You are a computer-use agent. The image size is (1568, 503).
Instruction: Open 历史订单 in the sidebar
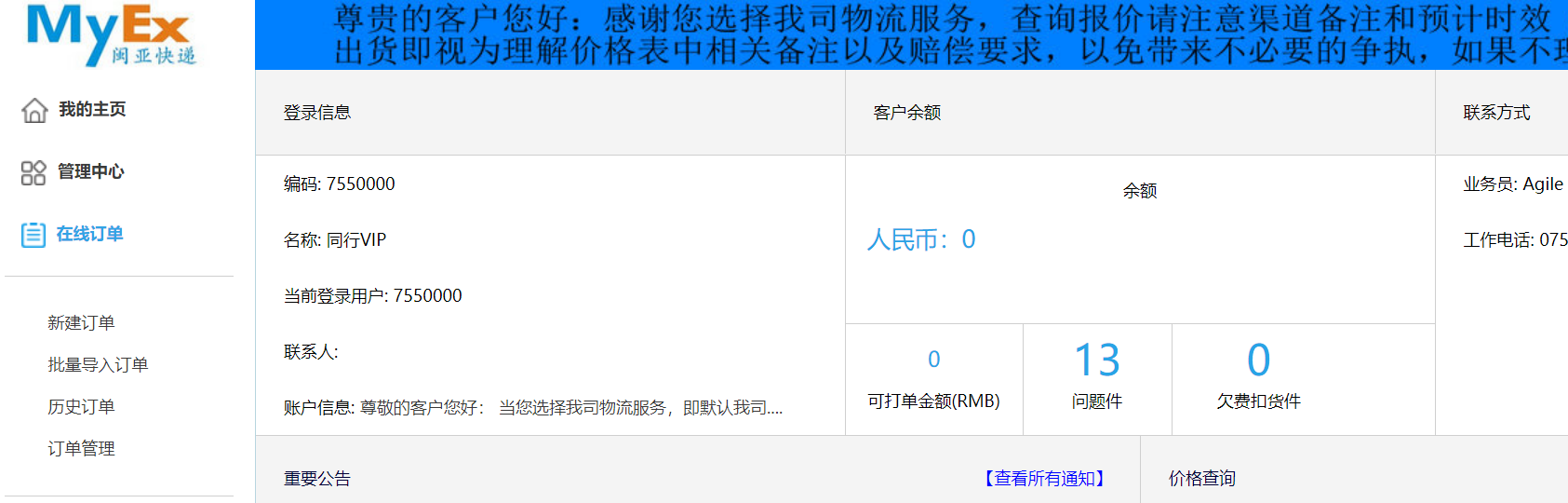coord(81,407)
